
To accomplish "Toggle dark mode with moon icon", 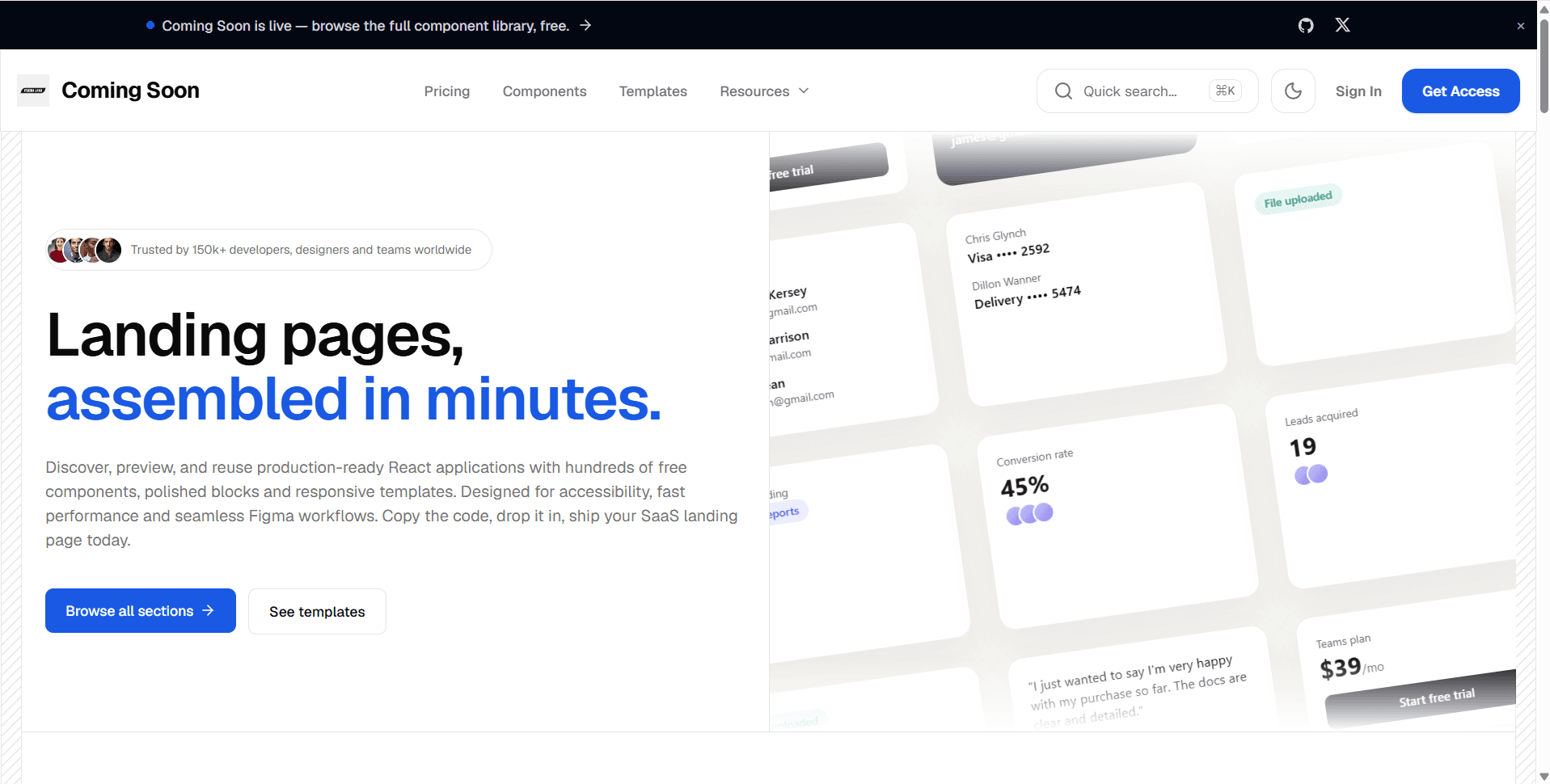I will pos(1293,91).
